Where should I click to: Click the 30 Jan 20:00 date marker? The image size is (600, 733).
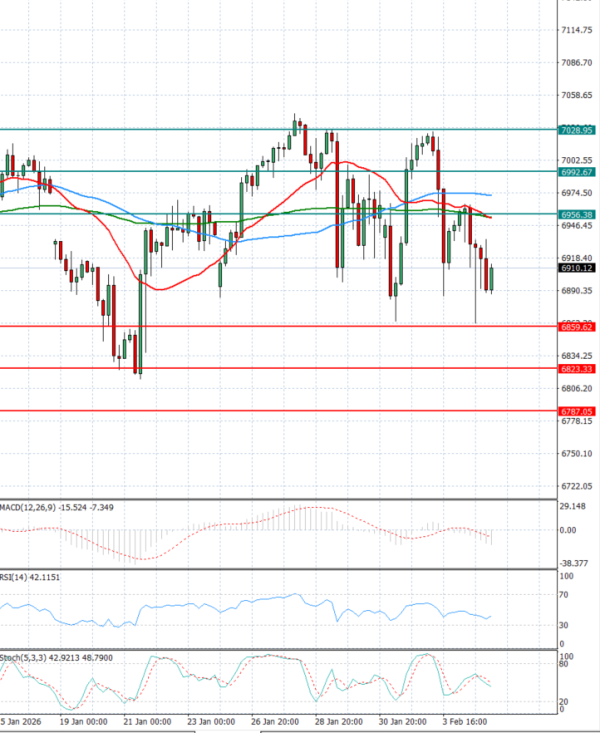[404, 721]
